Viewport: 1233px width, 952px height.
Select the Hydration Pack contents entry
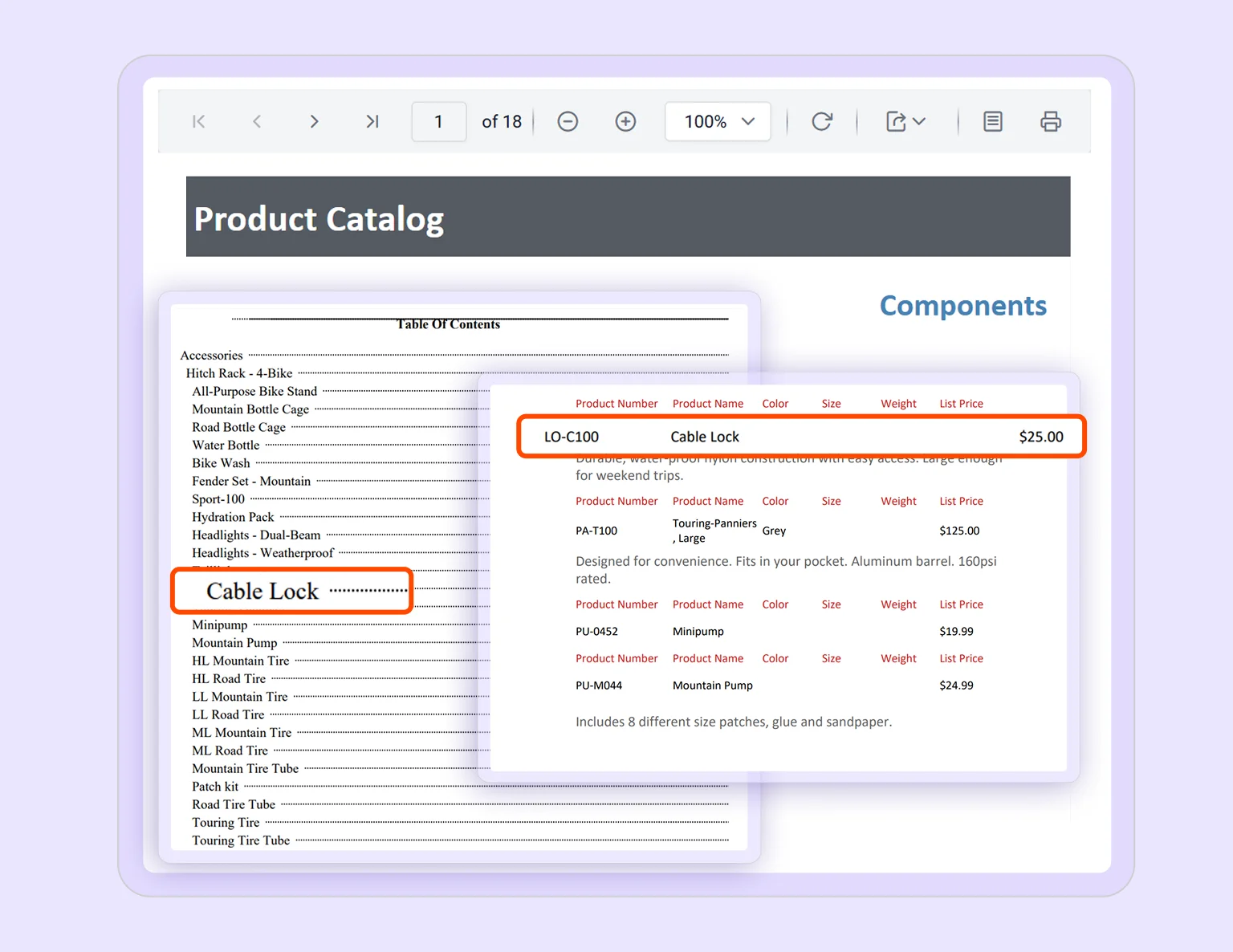click(x=233, y=517)
